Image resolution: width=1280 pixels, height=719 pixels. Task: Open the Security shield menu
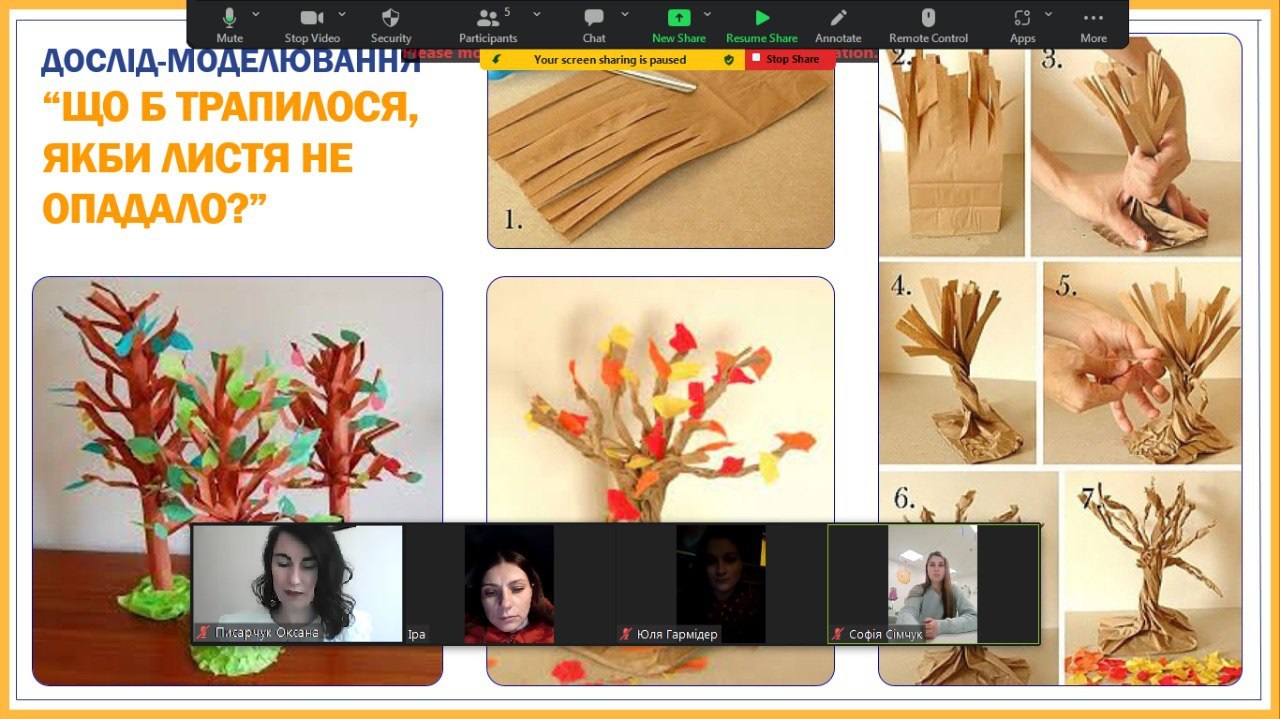pyautogui.click(x=391, y=24)
